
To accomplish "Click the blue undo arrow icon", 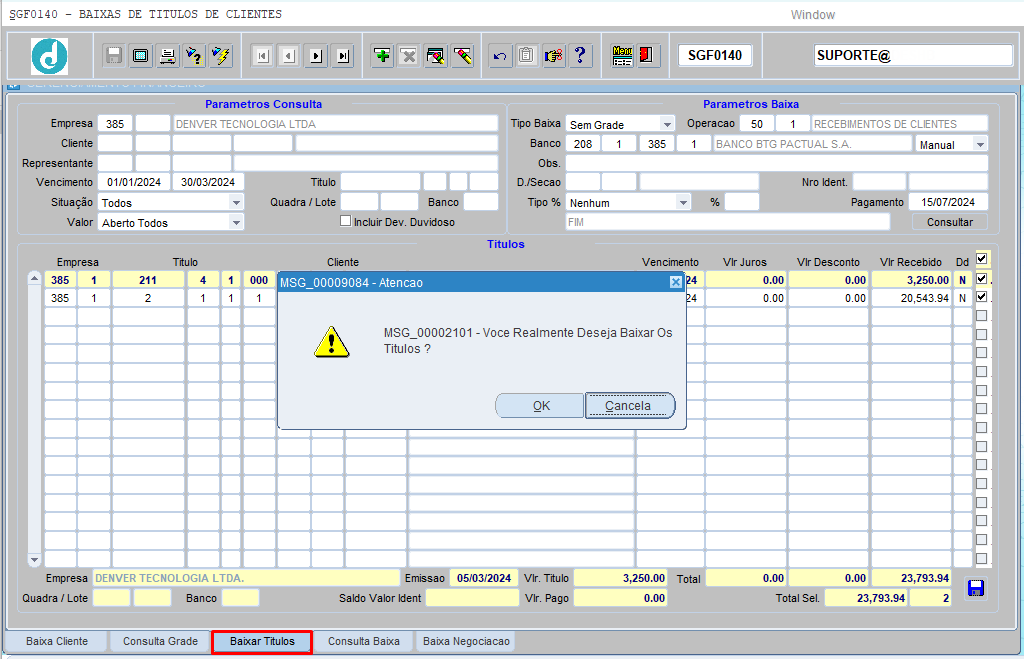I will point(500,56).
